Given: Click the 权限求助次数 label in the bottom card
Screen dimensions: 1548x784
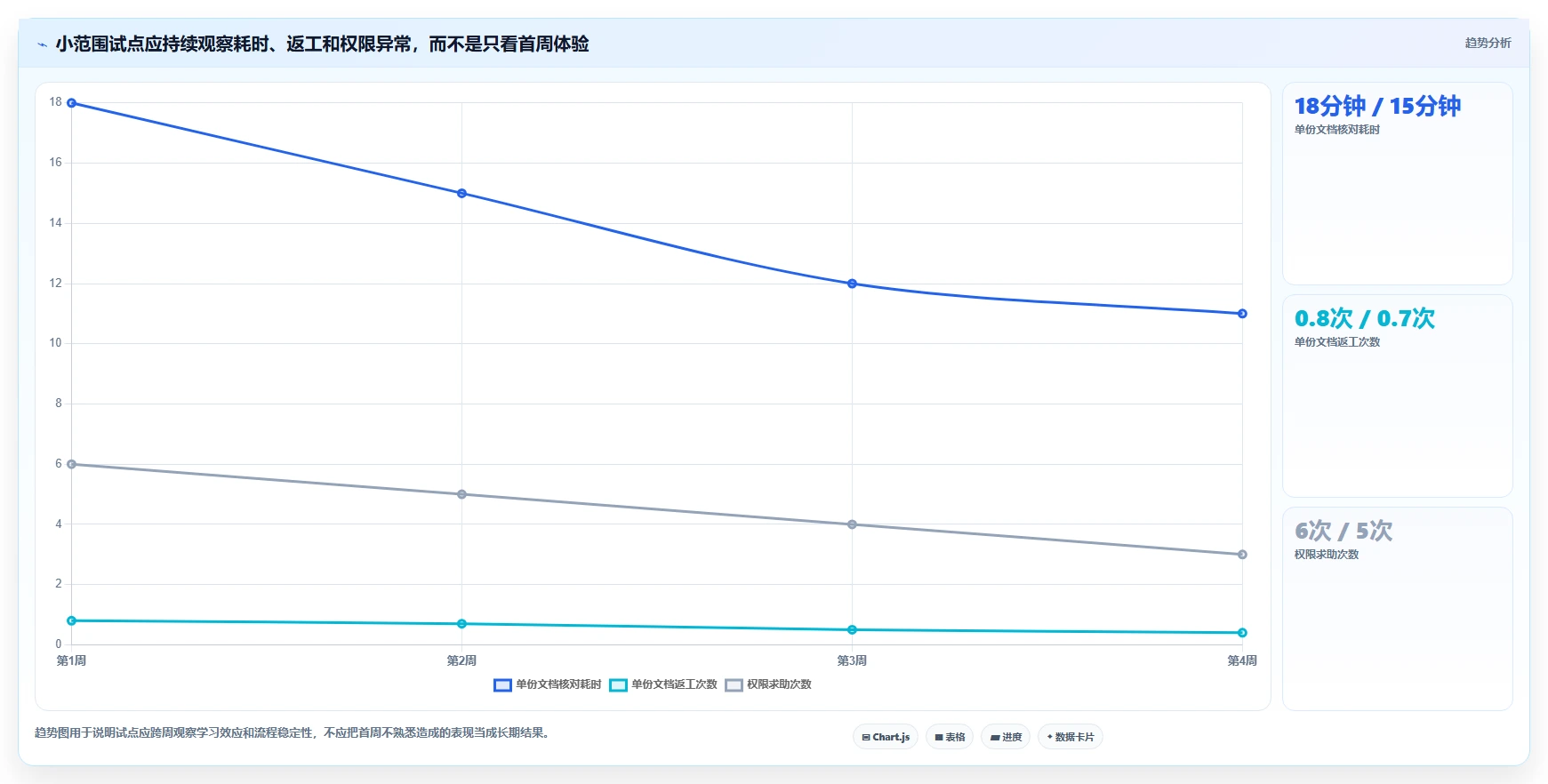Looking at the screenshot, I should tap(1327, 555).
